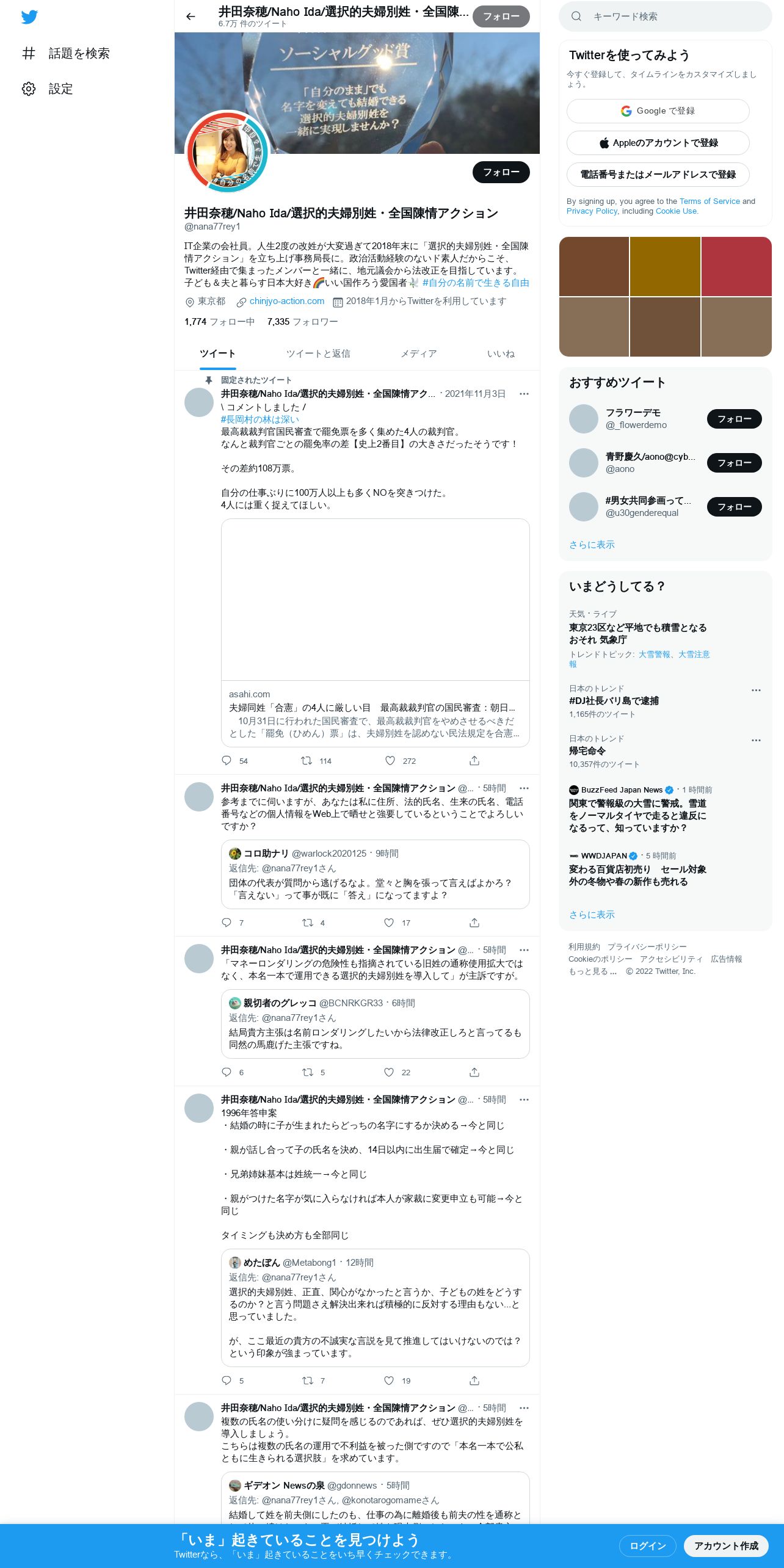Image resolution: width=784 pixels, height=1568 pixels.
Task: Reply to tweet quoting 親切者のグレッコ with 6 replies
Action: (x=227, y=1072)
